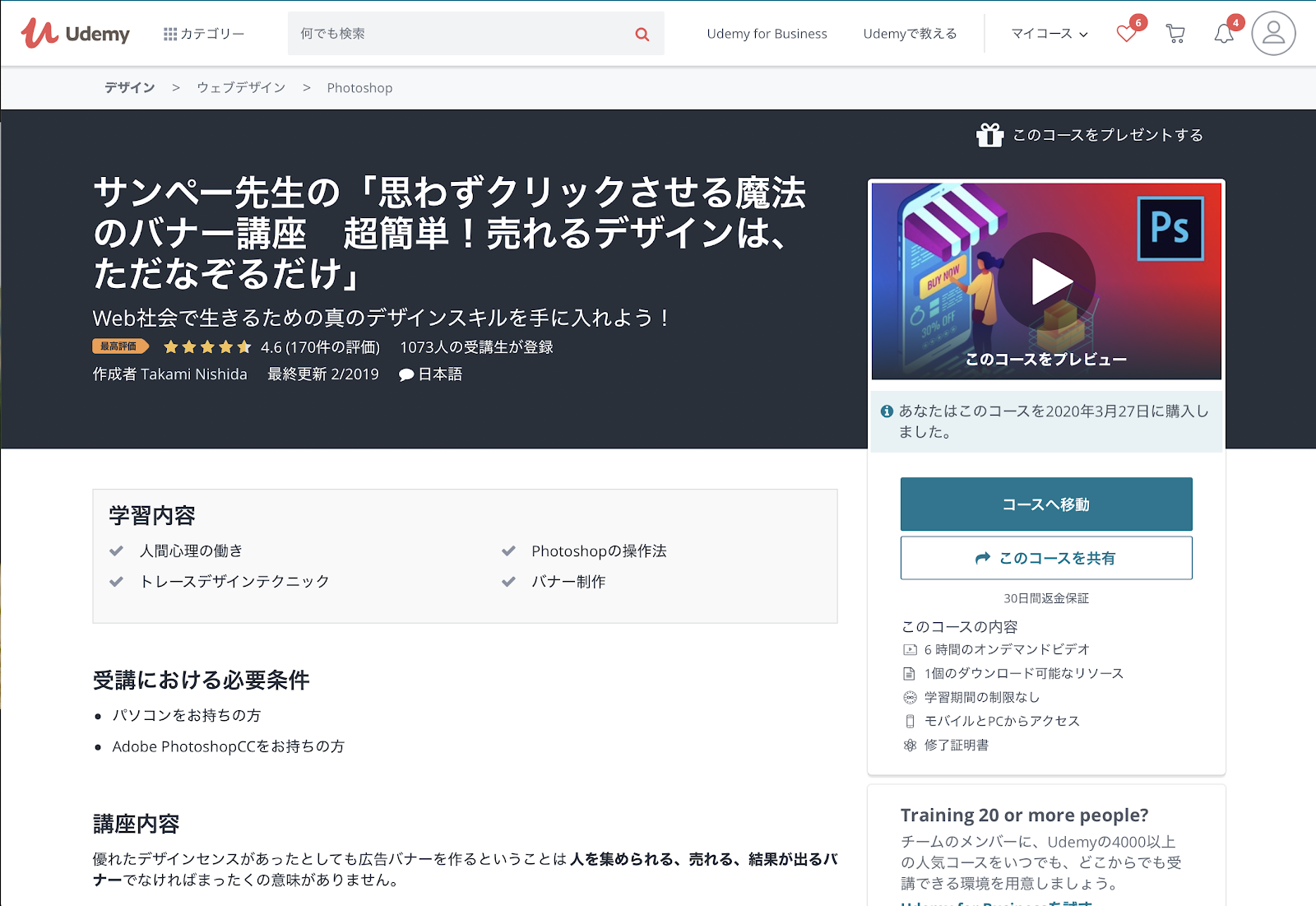Click 1073人の受講生が登録 text
The image size is (1316, 906).
pos(476,347)
